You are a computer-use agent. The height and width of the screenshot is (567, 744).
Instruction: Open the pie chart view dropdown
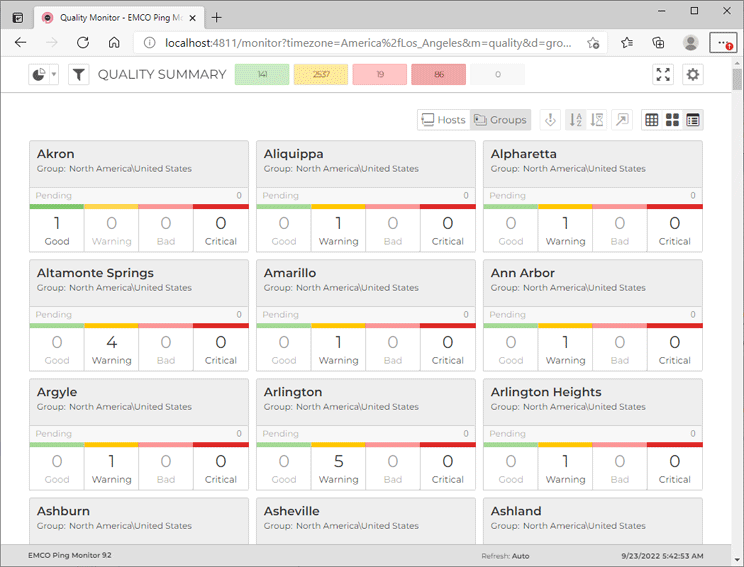[43, 75]
